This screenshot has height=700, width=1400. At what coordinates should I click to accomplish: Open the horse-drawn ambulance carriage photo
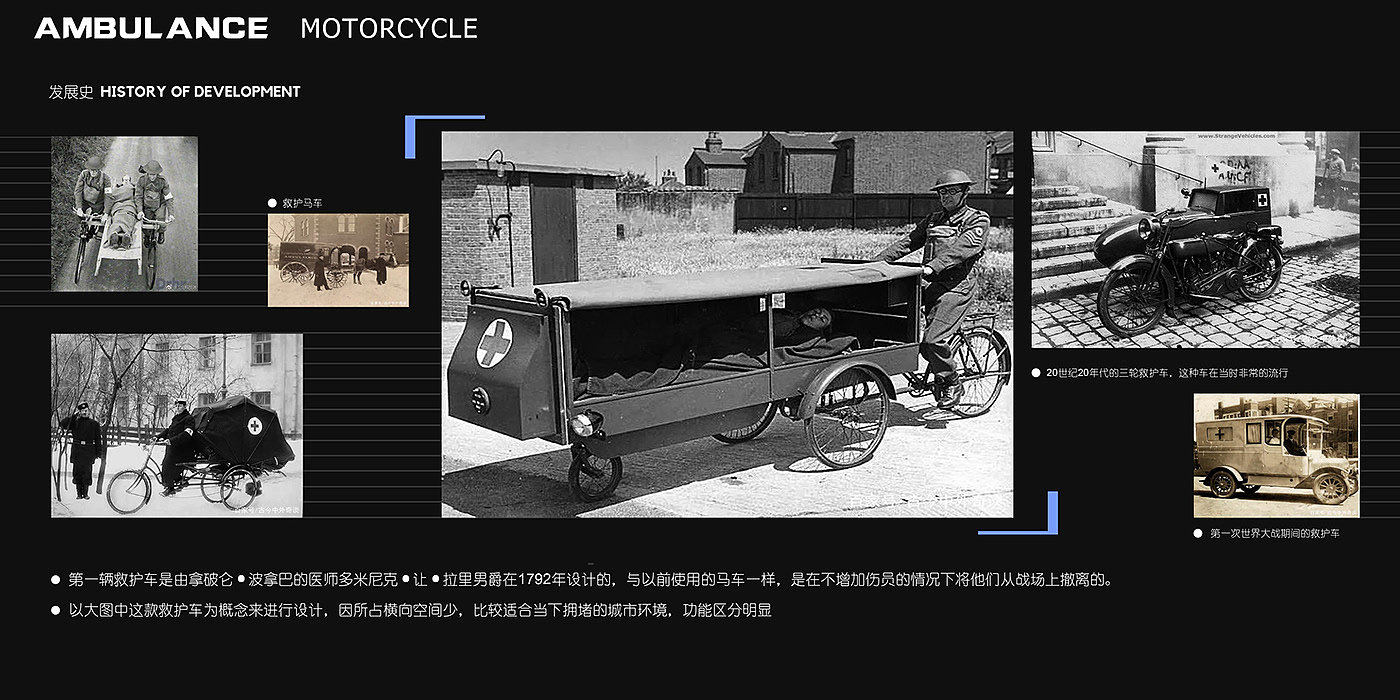coord(338,260)
